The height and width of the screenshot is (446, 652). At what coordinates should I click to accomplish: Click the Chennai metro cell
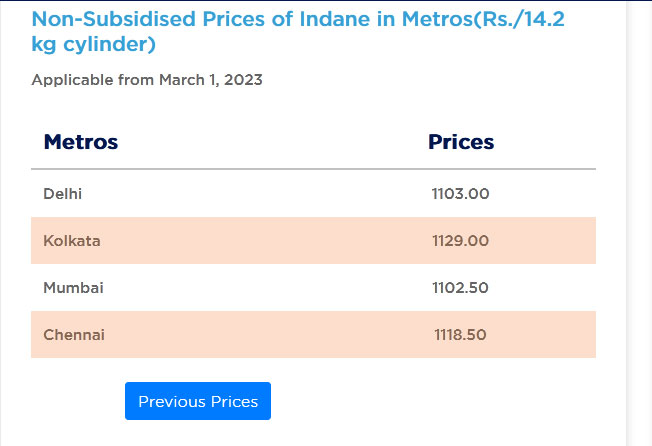[x=74, y=335]
